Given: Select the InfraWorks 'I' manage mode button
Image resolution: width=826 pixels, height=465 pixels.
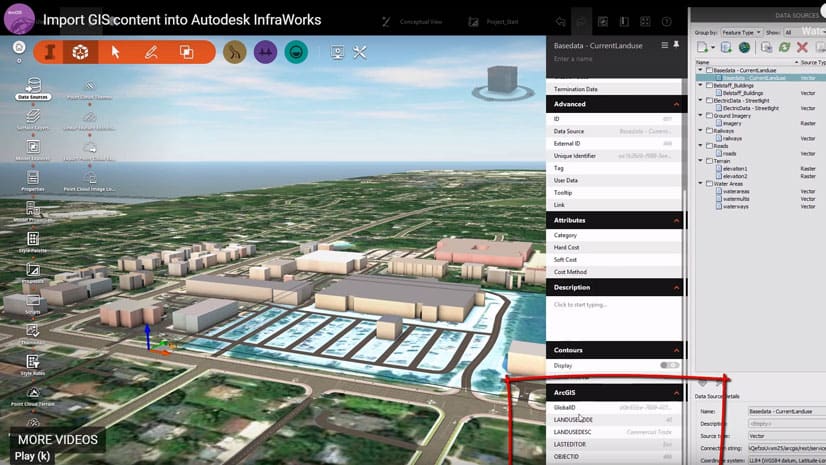Looking at the screenshot, I should coord(50,52).
